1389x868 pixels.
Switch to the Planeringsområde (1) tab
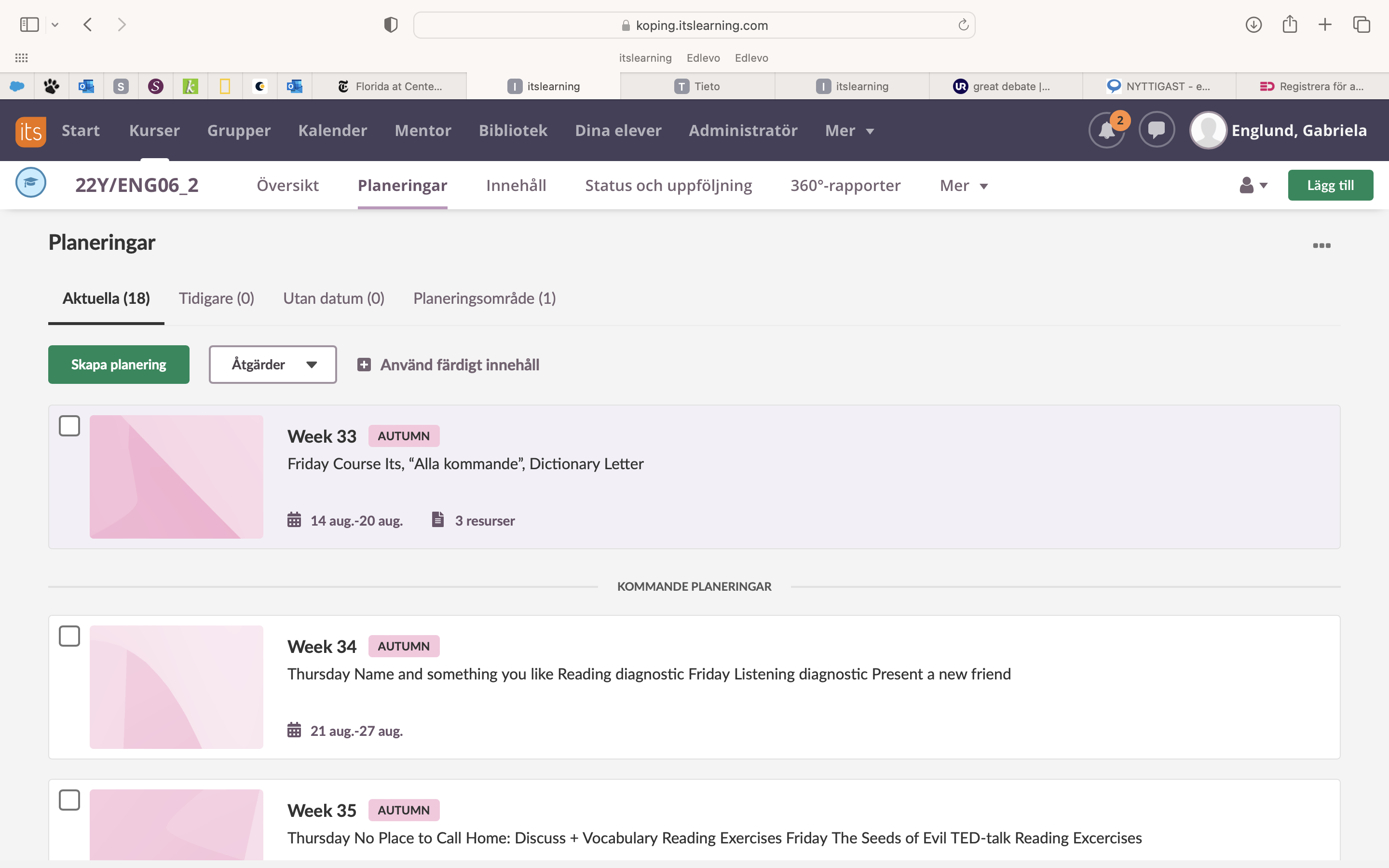tap(484, 298)
